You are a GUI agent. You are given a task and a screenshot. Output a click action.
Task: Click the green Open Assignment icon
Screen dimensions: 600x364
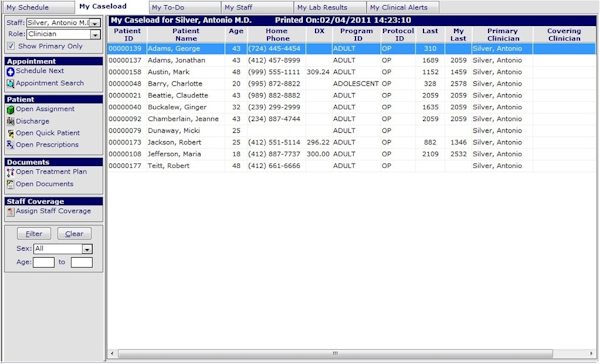(10, 110)
